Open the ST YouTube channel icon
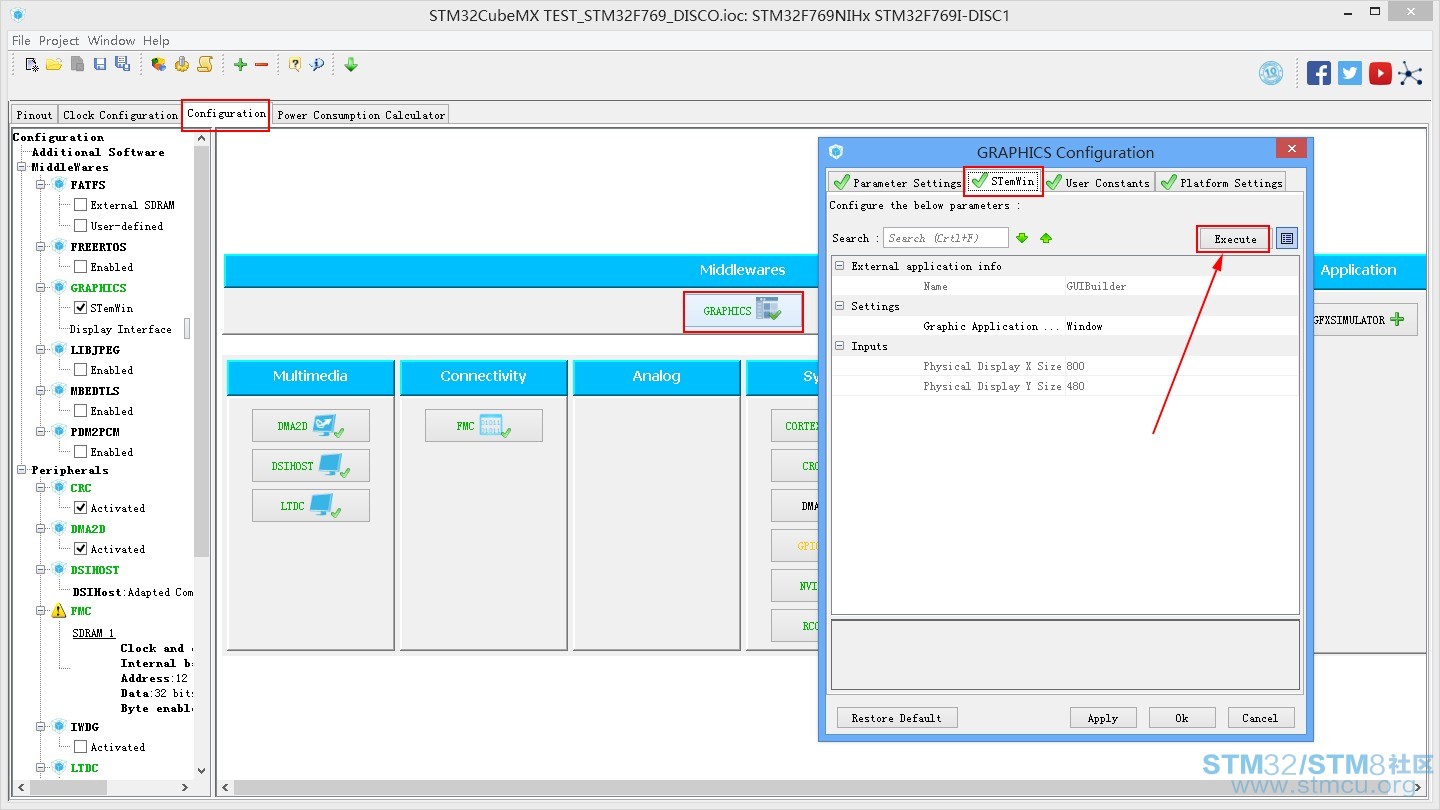 pos(1380,73)
